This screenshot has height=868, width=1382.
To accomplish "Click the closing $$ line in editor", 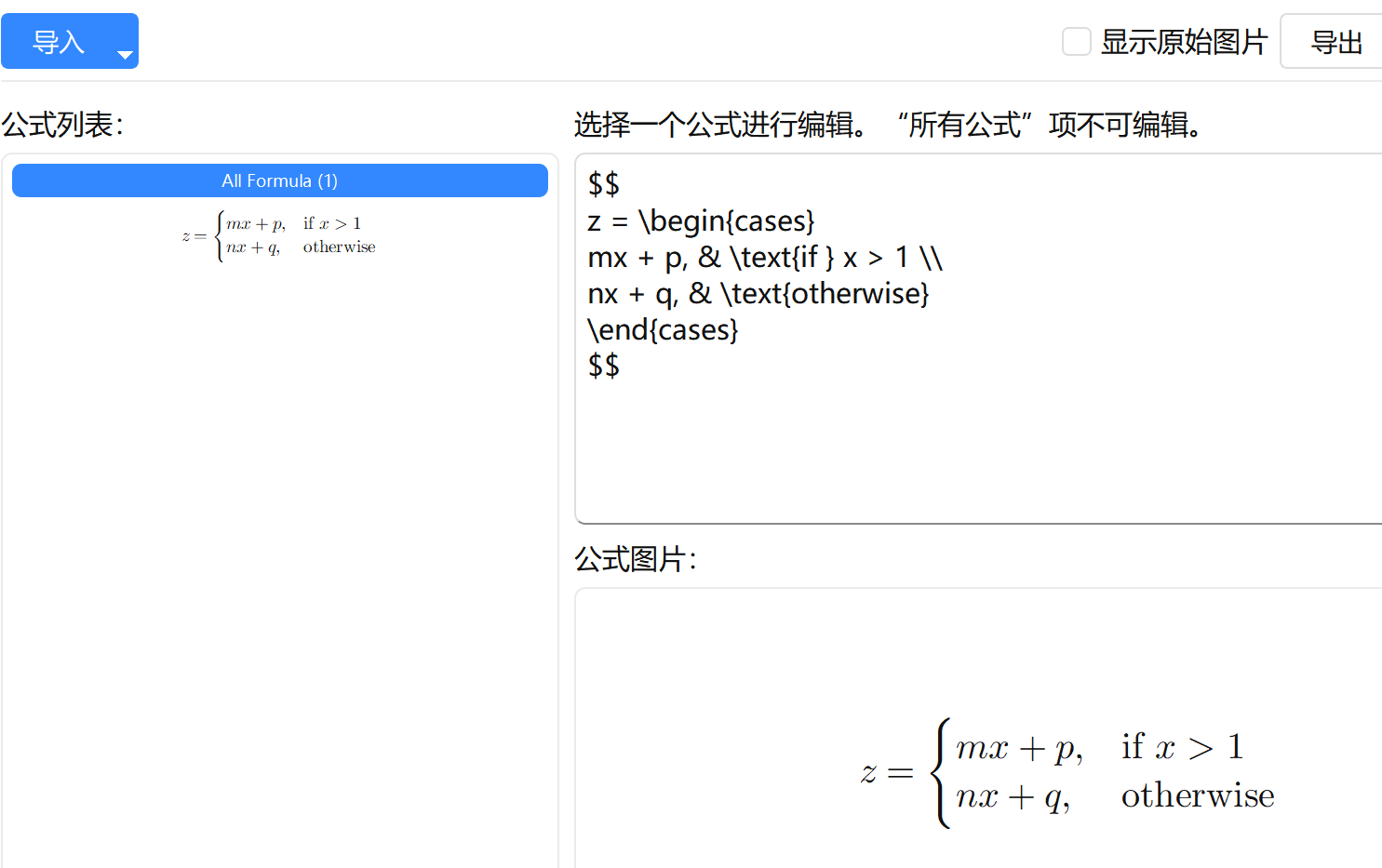I will (x=603, y=366).
